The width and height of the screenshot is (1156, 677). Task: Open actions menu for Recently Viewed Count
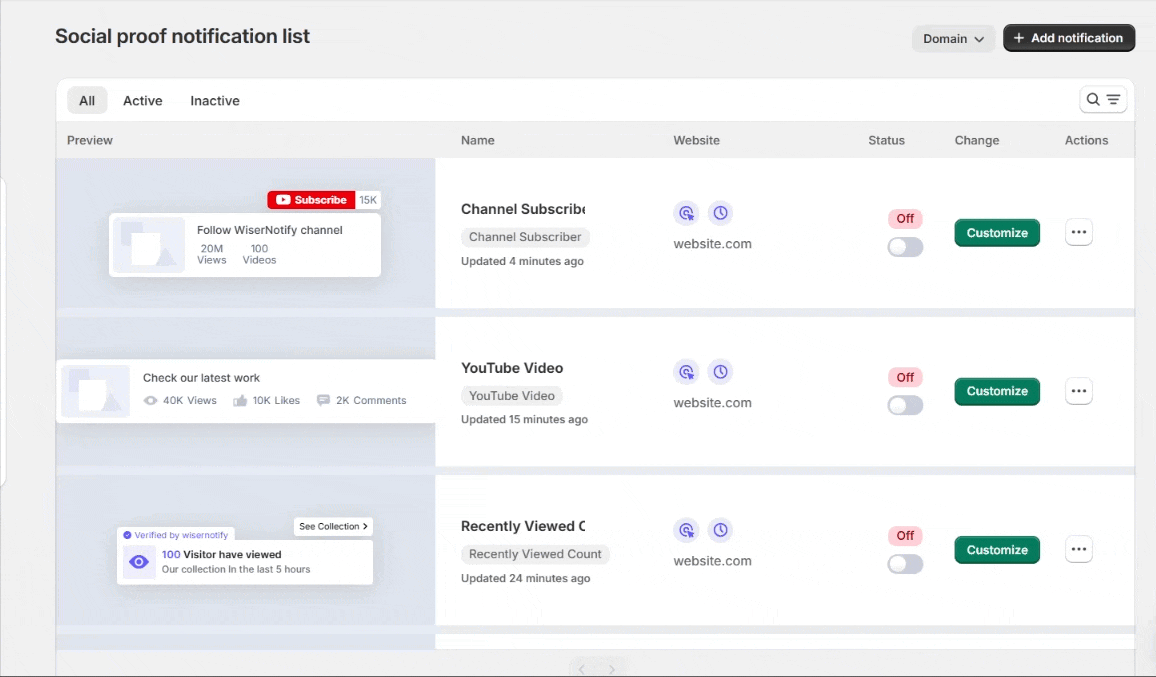point(1078,550)
